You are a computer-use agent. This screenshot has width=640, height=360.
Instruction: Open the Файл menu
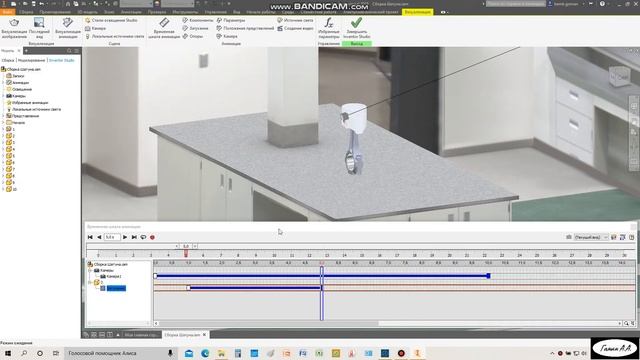pos(7,12)
